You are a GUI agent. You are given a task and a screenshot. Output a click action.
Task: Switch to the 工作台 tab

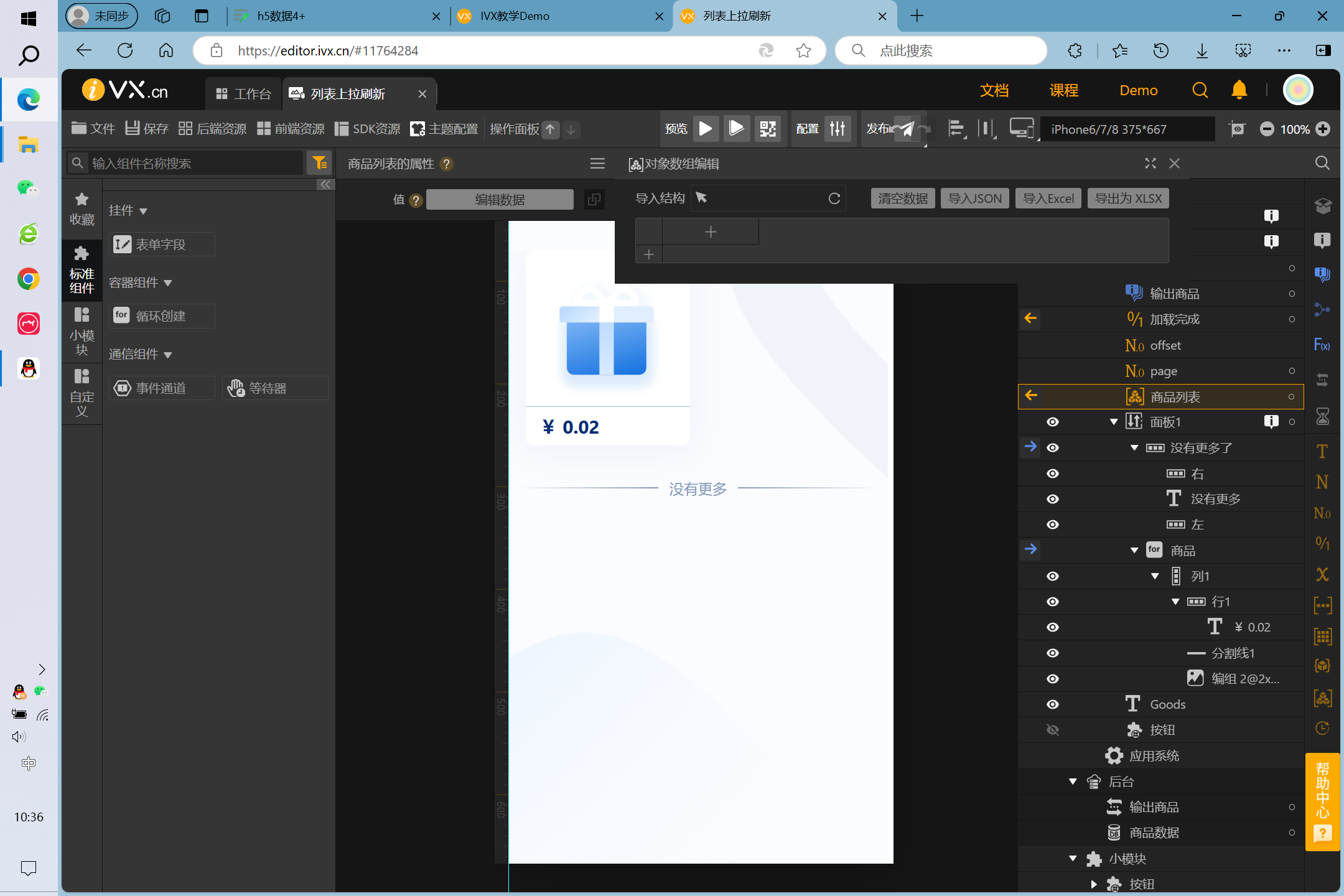tap(244, 94)
